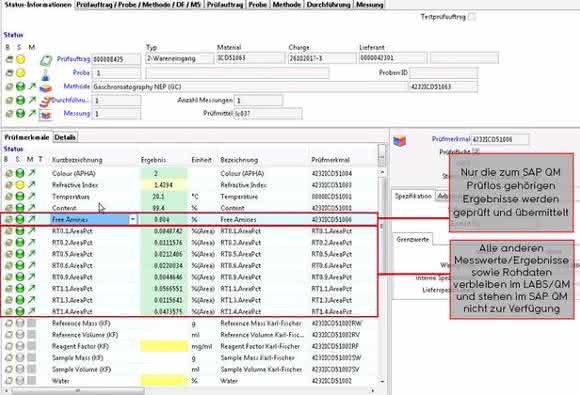Screen dimensions: 580x395
Task: Click the yellow status ball in the Prüfauftrag row
Action: (20, 59)
